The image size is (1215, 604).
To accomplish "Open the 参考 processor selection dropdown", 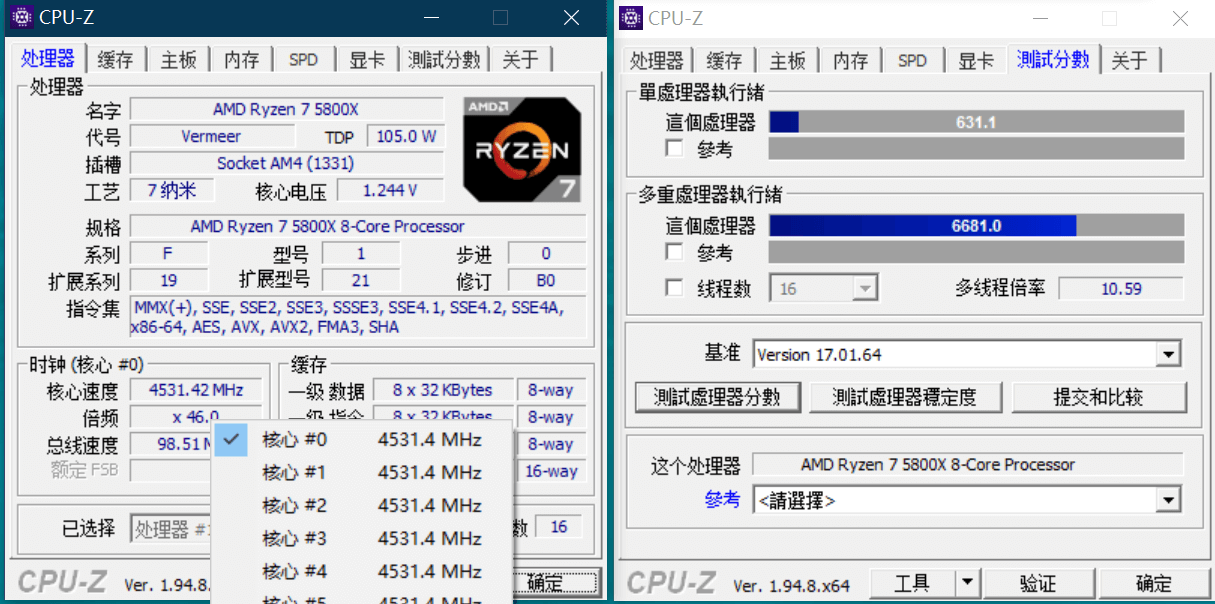I will (1166, 499).
